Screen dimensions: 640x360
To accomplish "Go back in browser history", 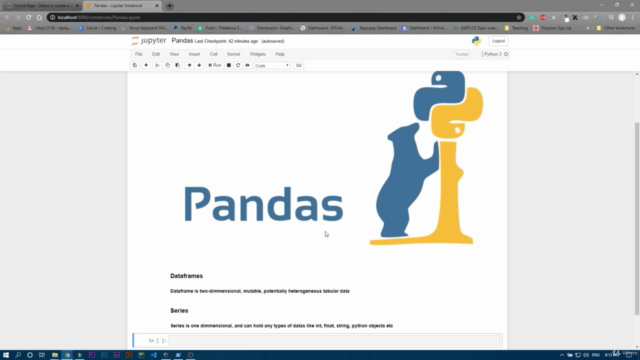I will [7, 18].
